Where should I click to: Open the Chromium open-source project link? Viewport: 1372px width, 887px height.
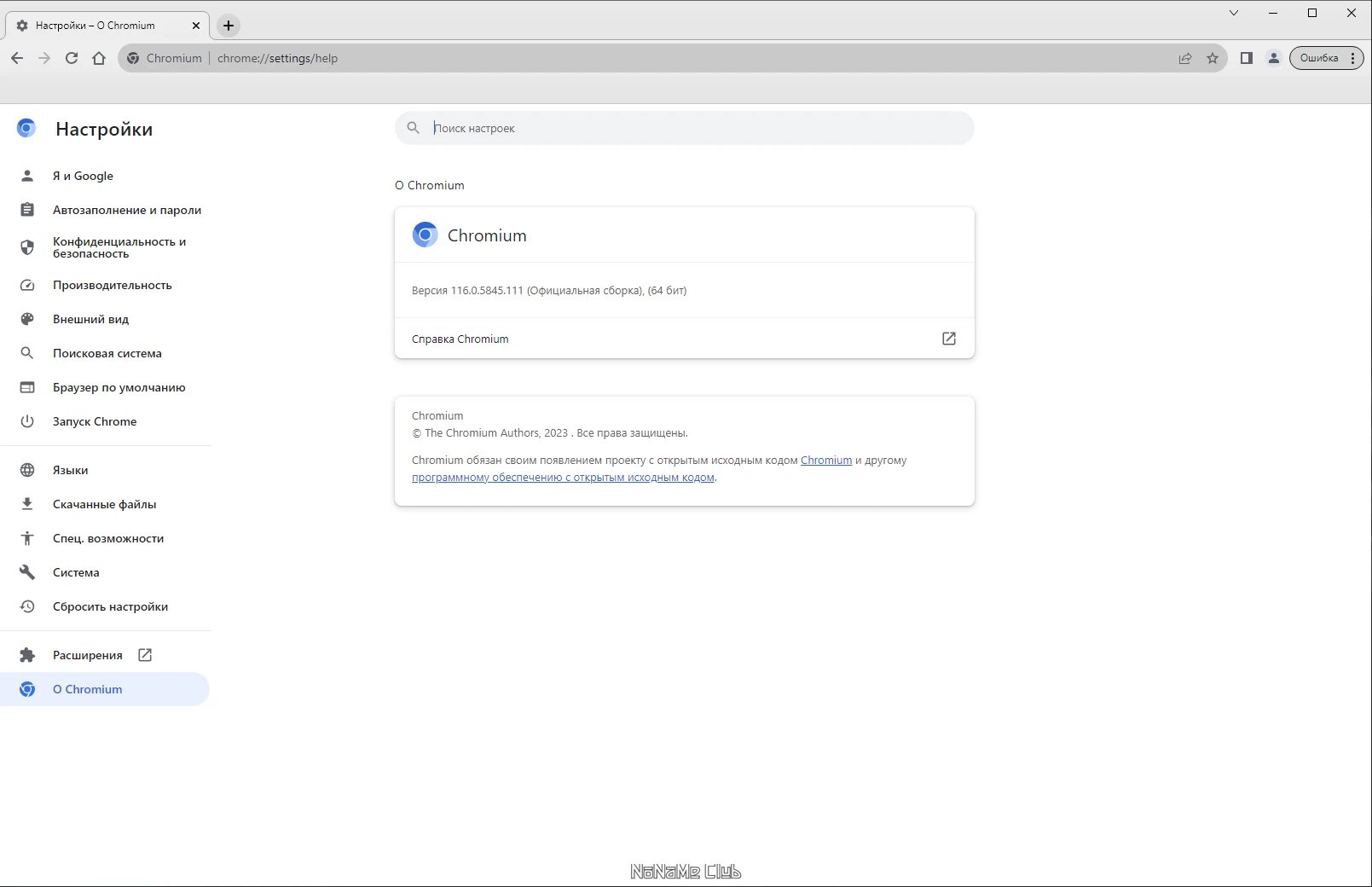pyautogui.click(x=825, y=460)
